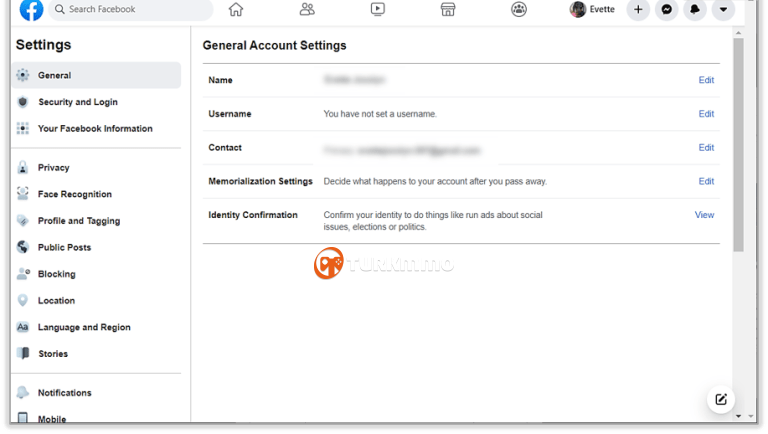Image resolution: width=768 pixels, height=434 pixels.
Task: Open Evette's profile avatar
Action: [x=577, y=9]
